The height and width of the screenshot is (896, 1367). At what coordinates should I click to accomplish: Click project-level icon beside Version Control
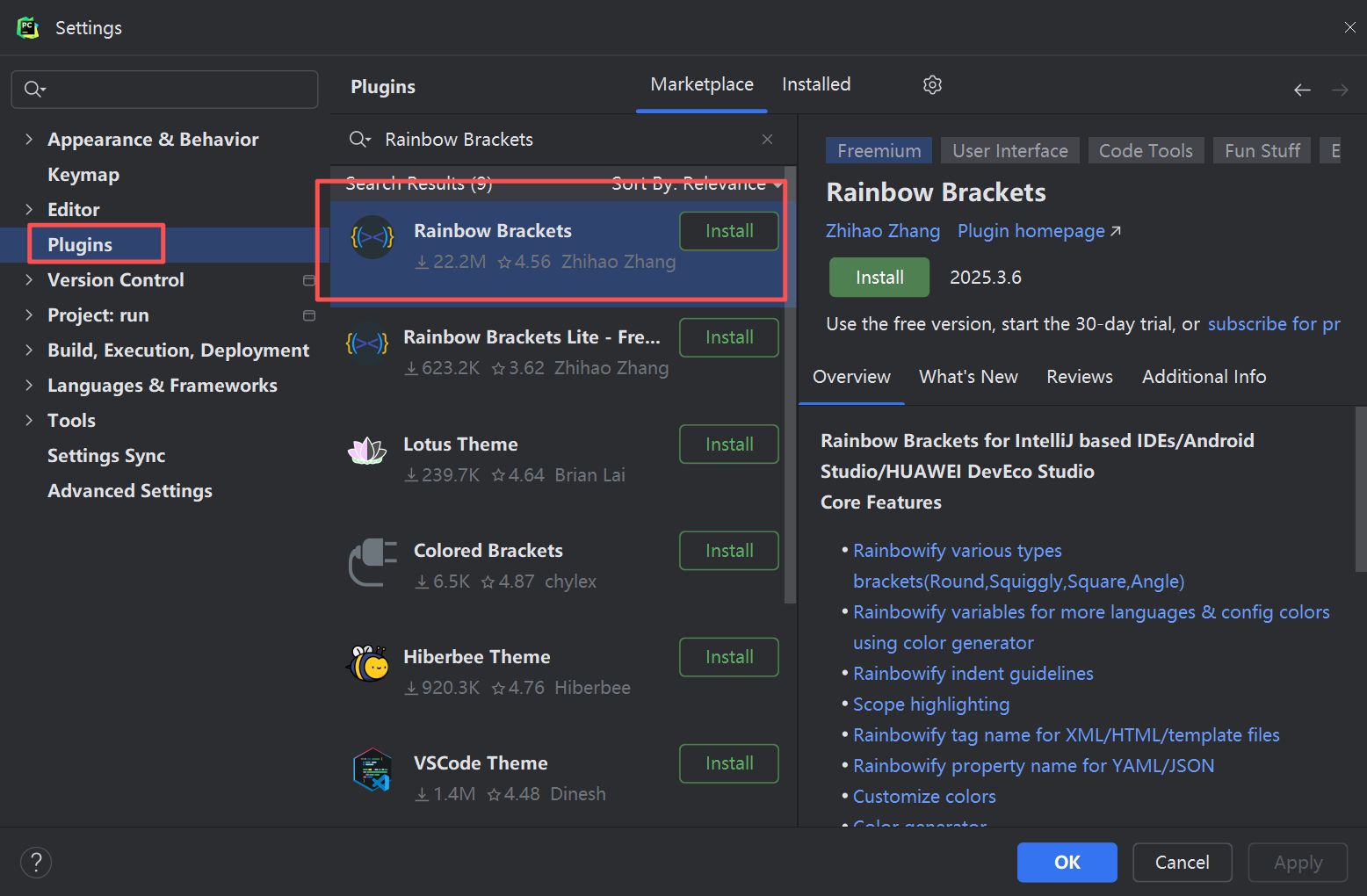pos(308,280)
